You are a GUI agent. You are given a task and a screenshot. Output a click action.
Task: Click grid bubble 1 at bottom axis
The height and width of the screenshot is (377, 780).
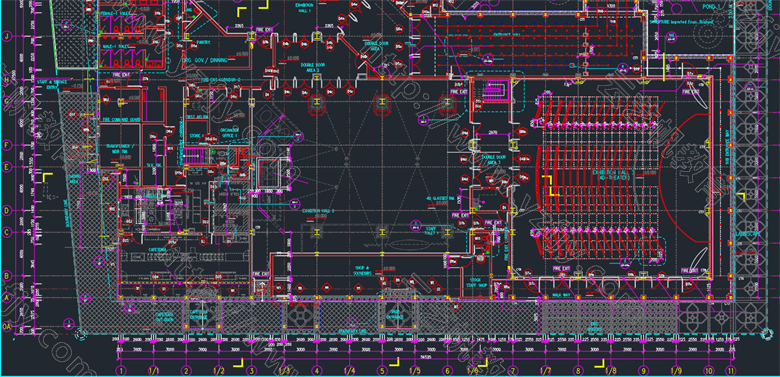(121, 371)
